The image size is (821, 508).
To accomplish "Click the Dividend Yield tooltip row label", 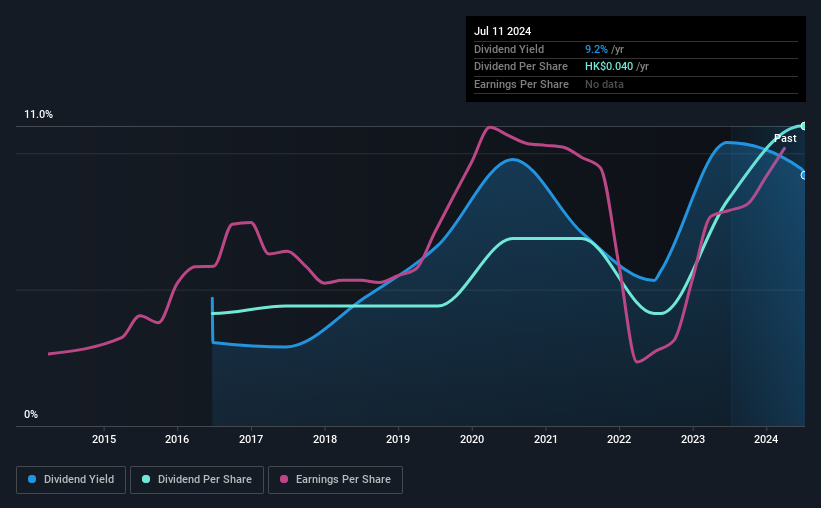I will [x=509, y=49].
